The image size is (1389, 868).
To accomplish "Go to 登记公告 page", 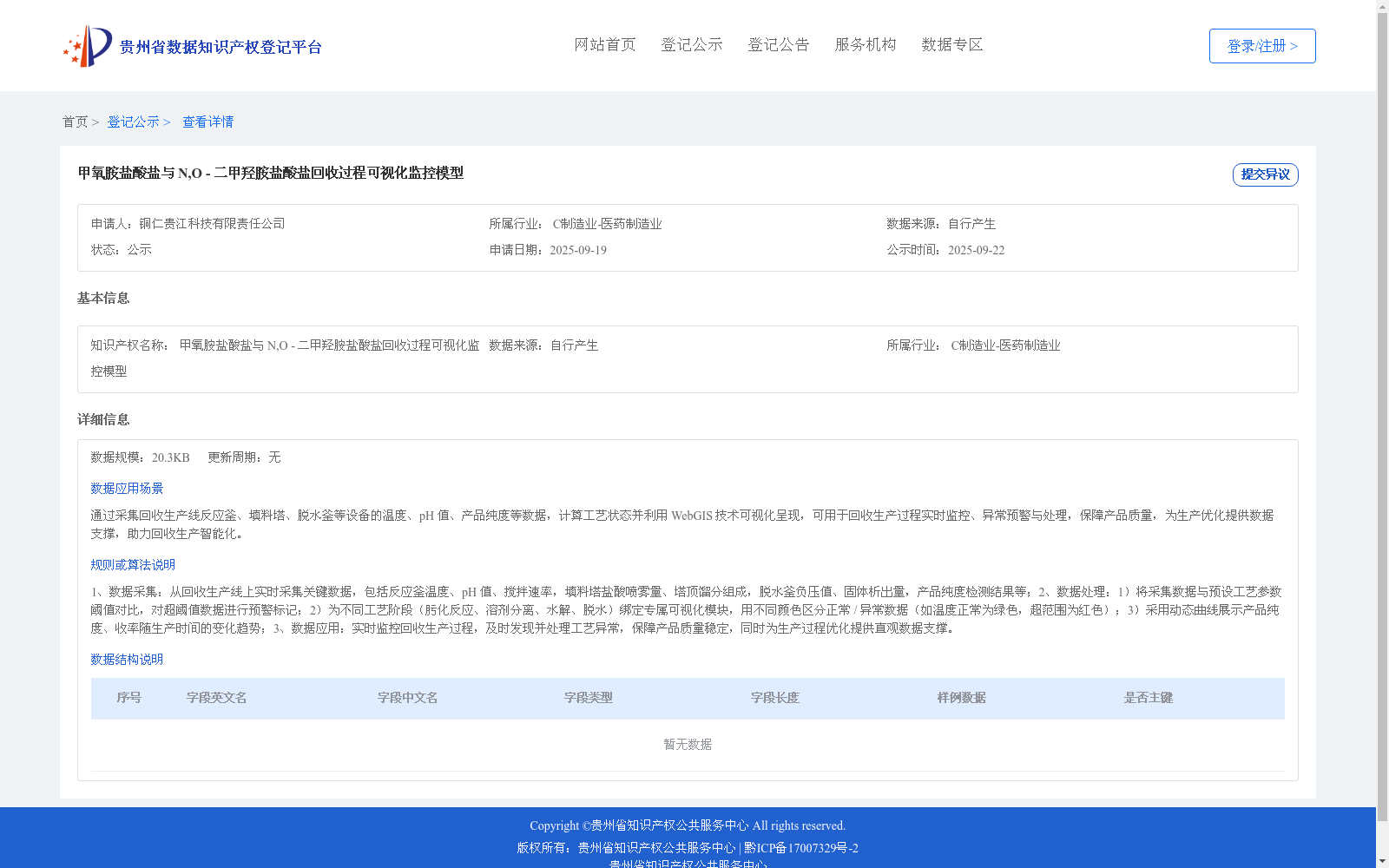I will (x=779, y=44).
